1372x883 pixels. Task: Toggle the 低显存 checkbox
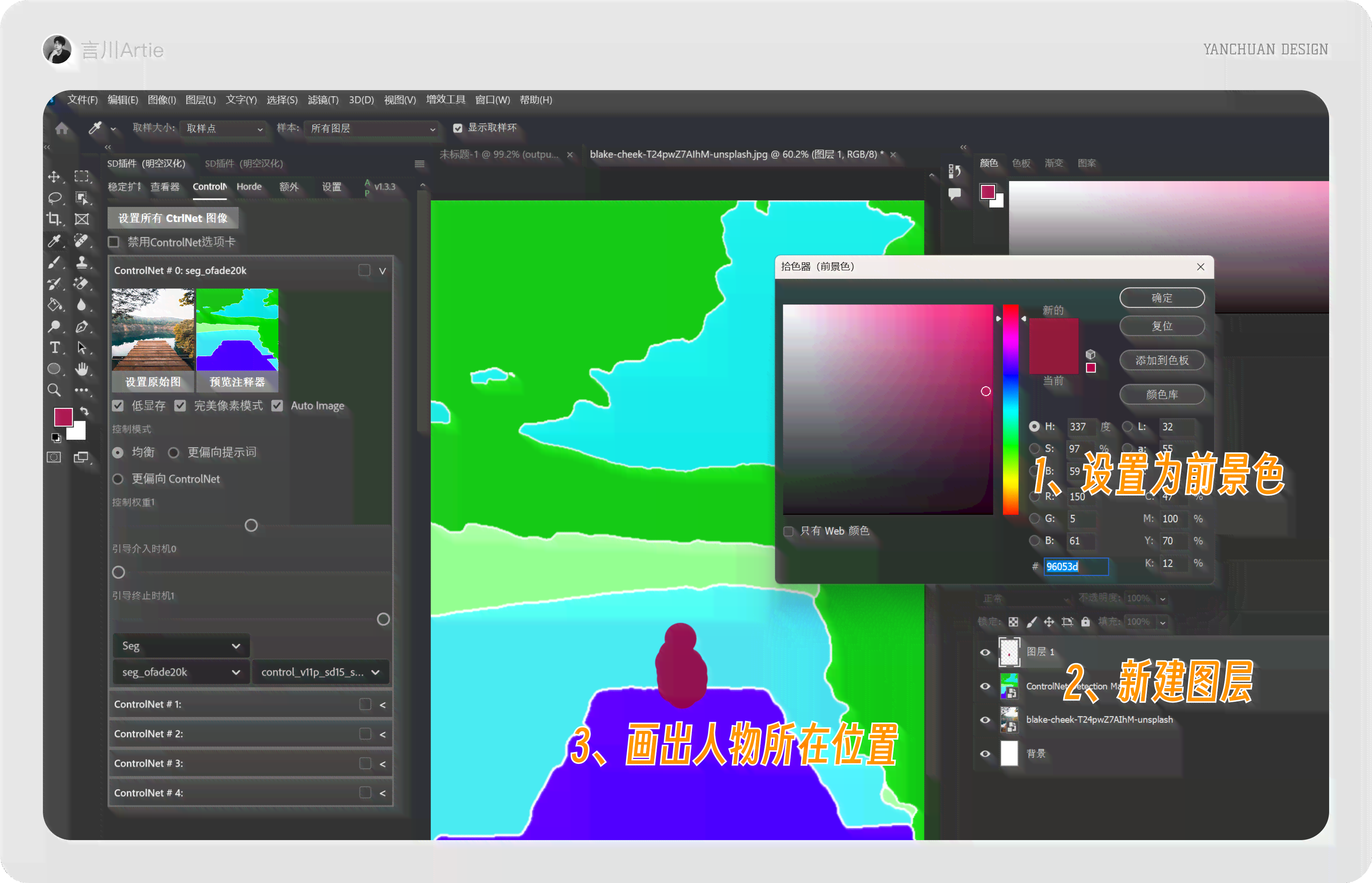coord(118,406)
